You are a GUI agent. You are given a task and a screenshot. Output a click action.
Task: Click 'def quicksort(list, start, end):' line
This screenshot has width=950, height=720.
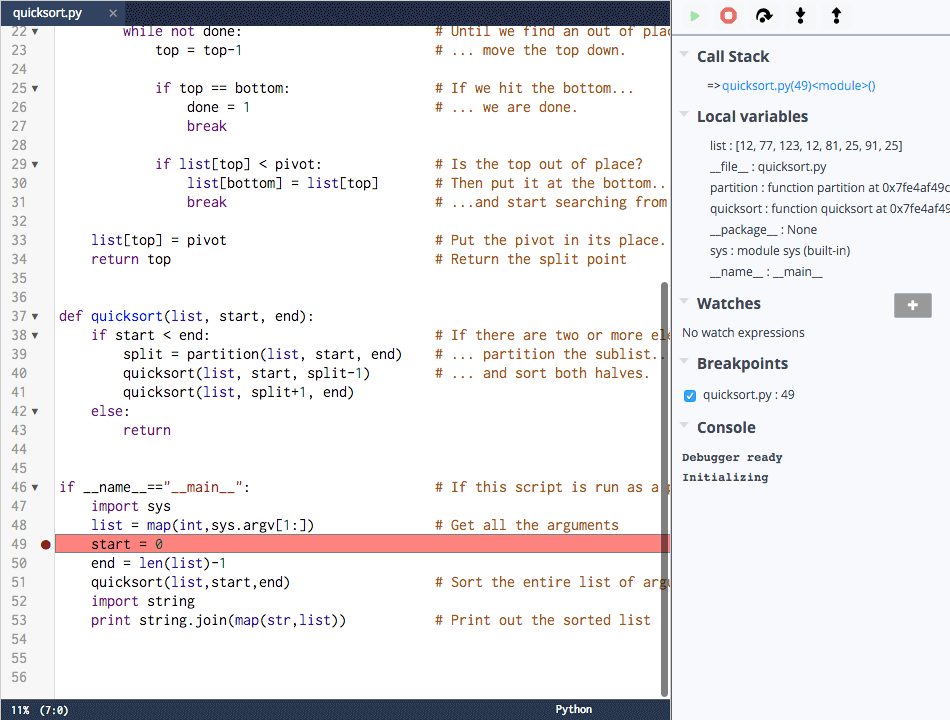click(x=186, y=316)
